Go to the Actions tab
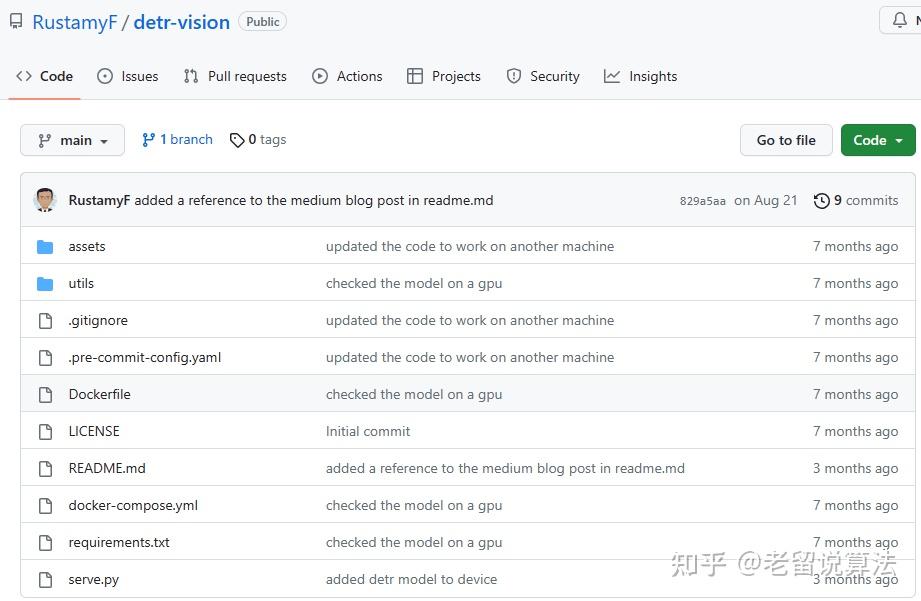Screen dimensions: 921x601 pyautogui.click(x=347, y=76)
